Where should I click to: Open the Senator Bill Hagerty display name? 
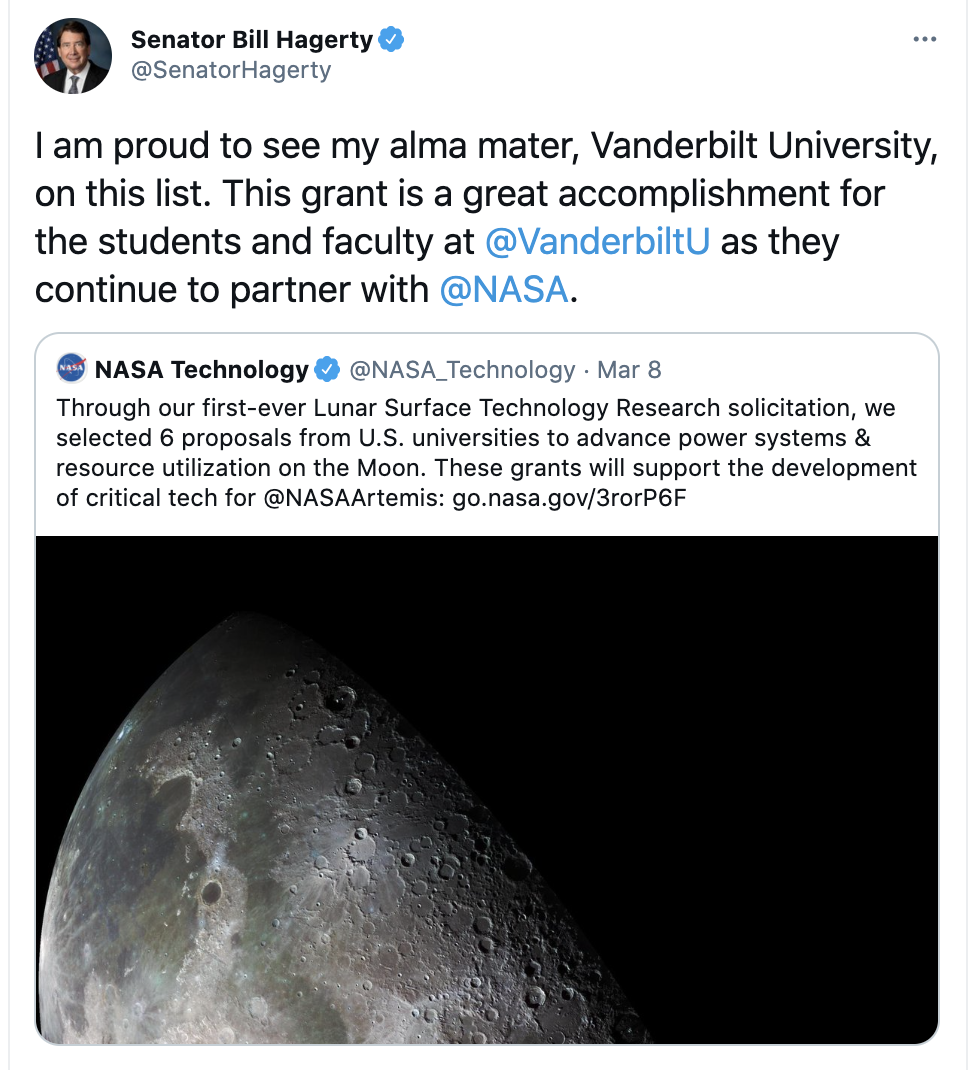click(x=252, y=40)
